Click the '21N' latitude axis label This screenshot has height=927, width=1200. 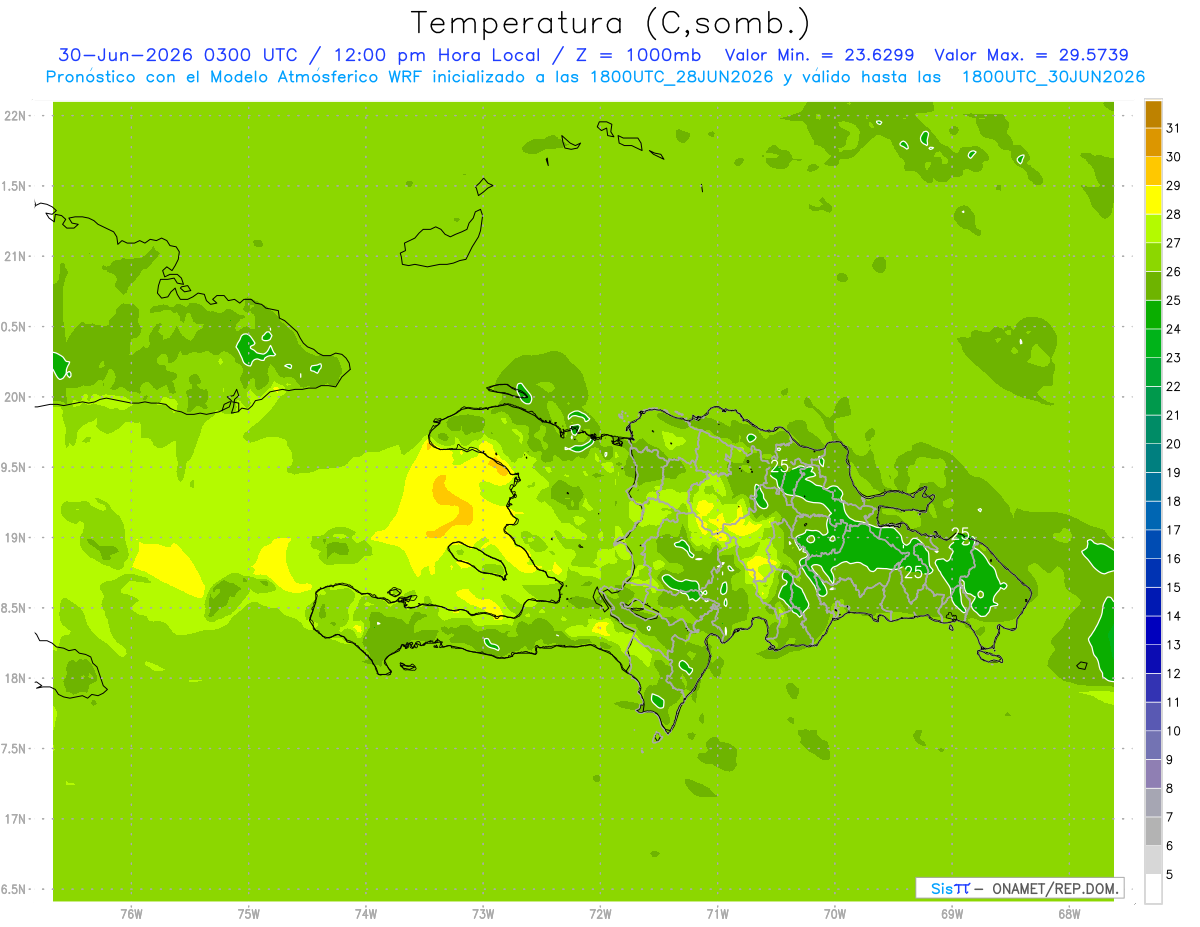coord(15,256)
